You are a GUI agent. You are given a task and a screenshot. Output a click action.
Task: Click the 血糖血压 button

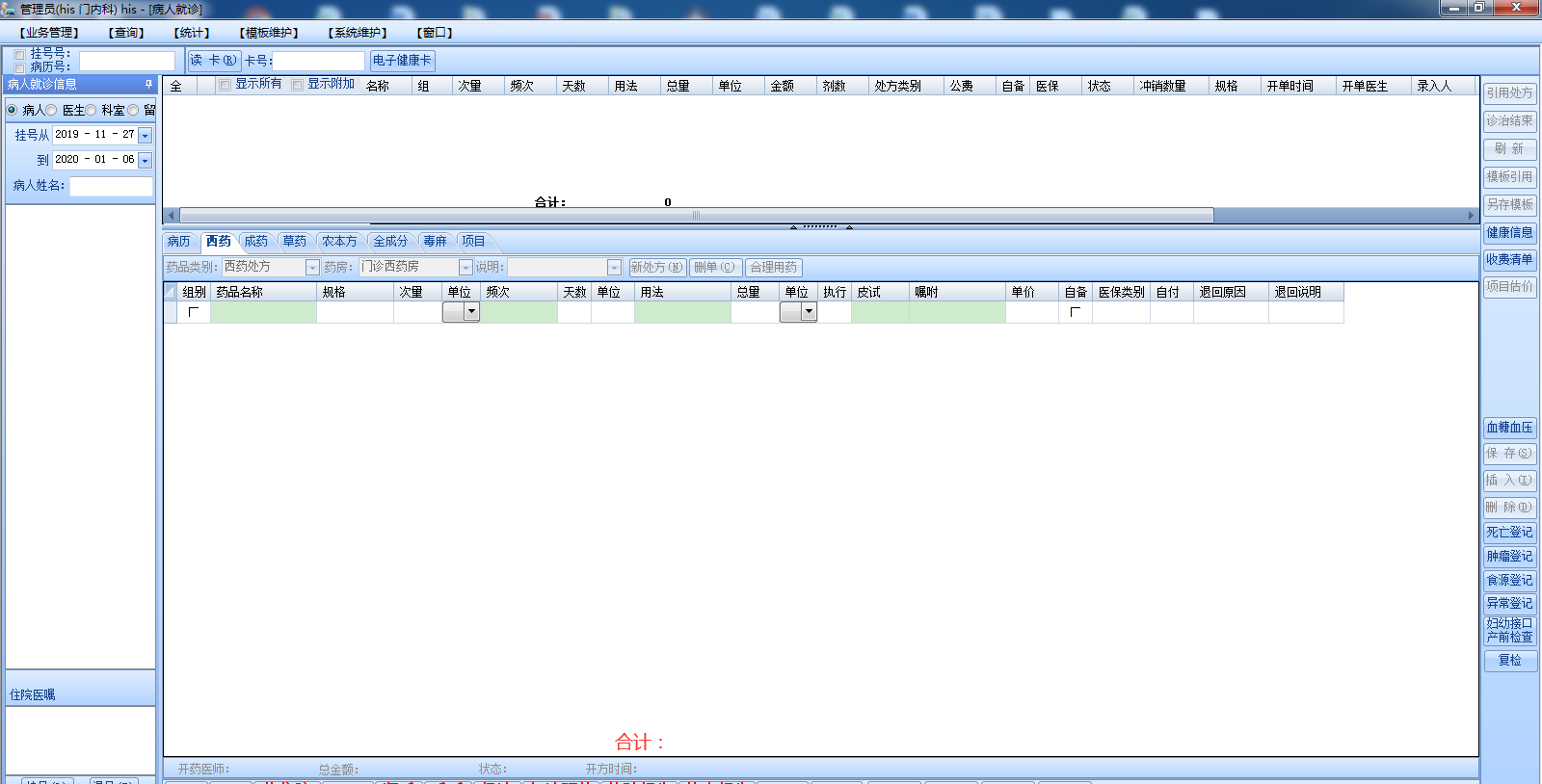(x=1509, y=428)
